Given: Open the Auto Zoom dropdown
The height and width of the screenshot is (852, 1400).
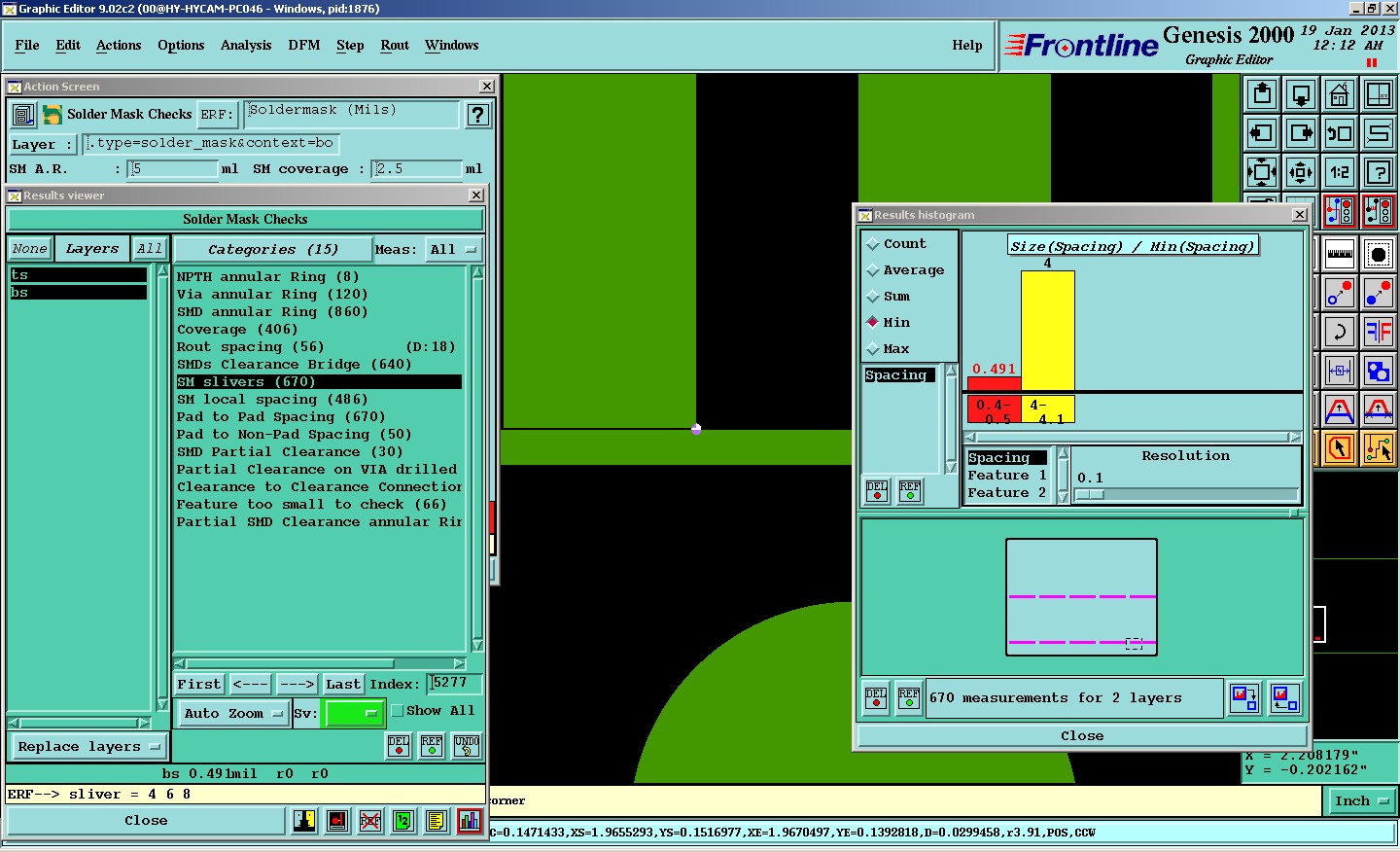Looking at the screenshot, I should coord(232,713).
